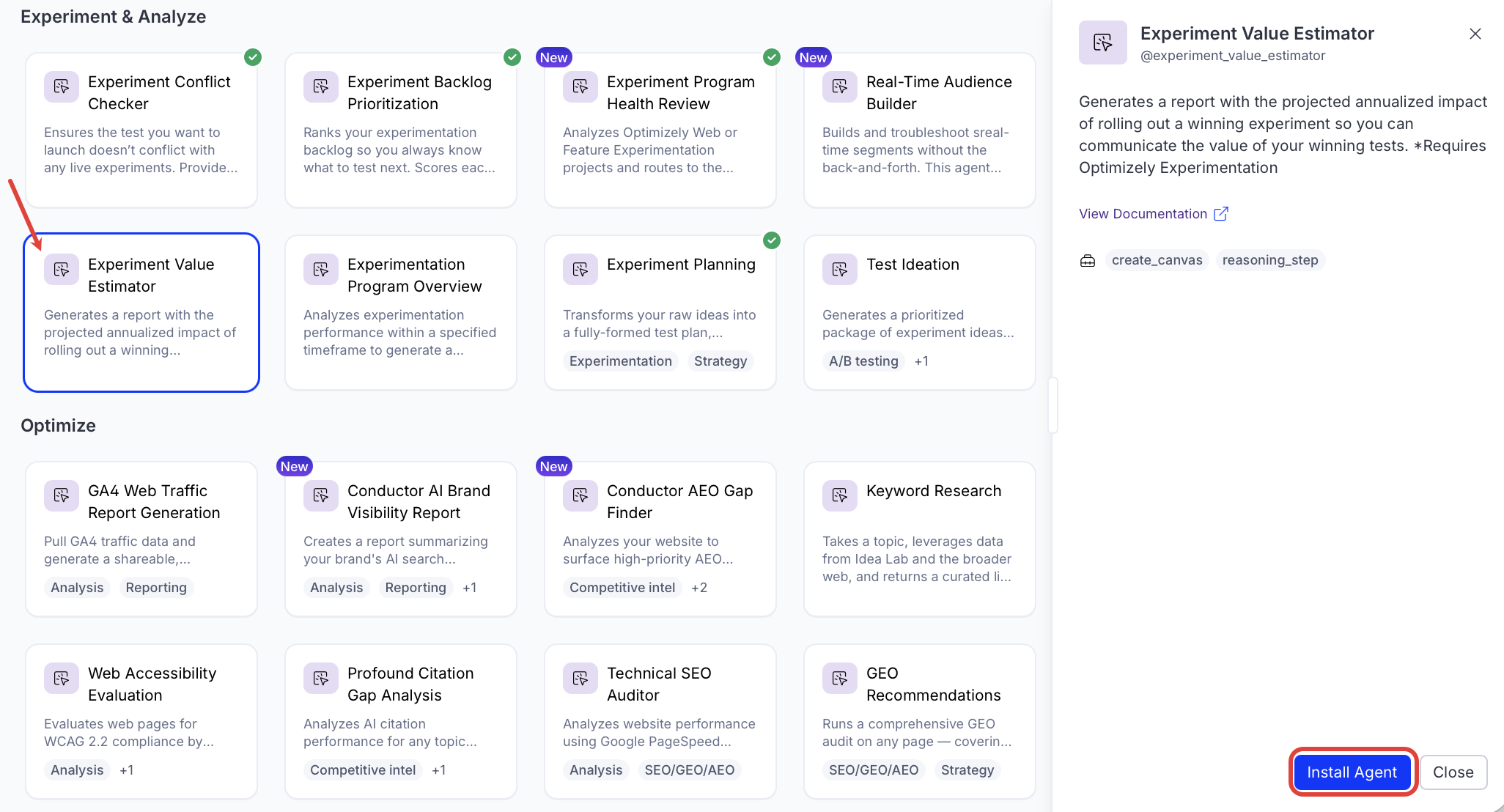Click the panel divider resize handle

click(1053, 405)
